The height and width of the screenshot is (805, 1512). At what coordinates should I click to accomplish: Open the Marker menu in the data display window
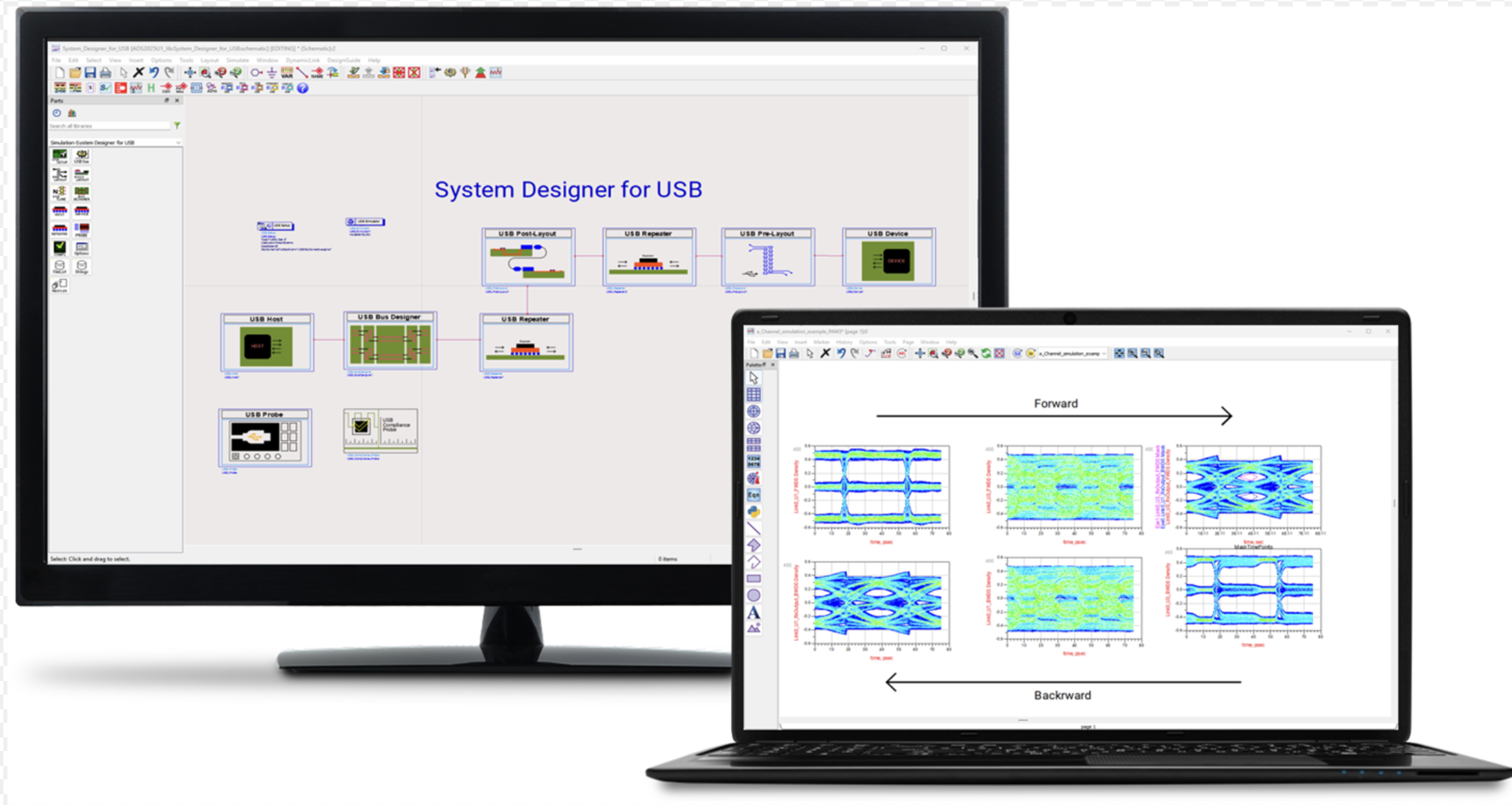point(822,342)
